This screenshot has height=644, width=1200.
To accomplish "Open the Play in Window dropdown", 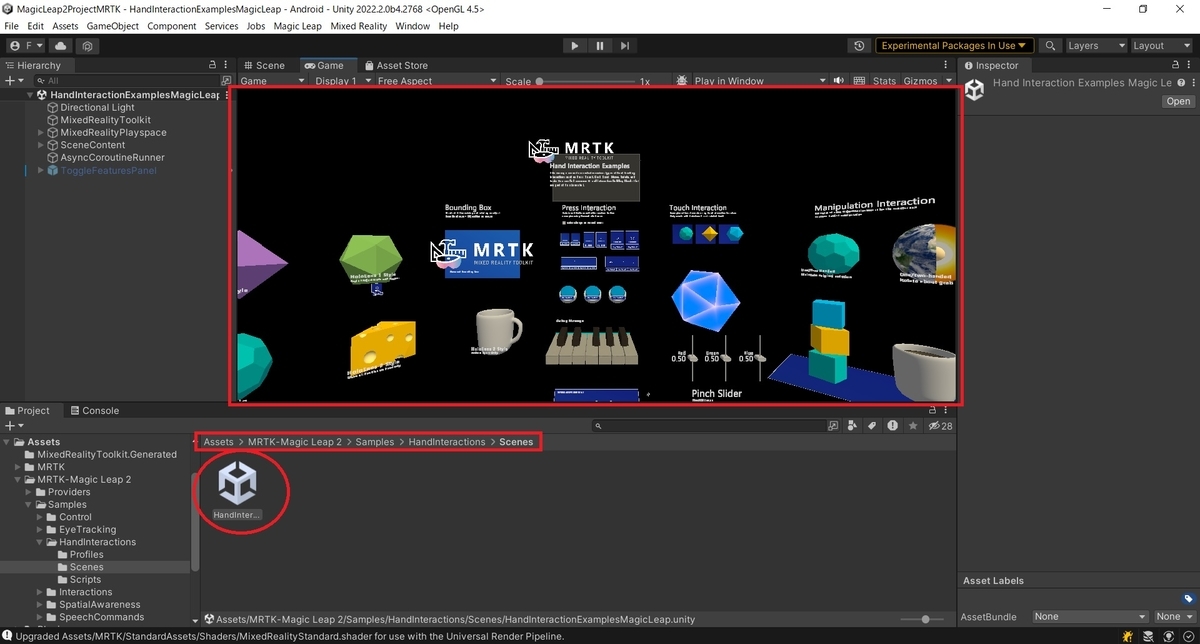I will pos(759,81).
